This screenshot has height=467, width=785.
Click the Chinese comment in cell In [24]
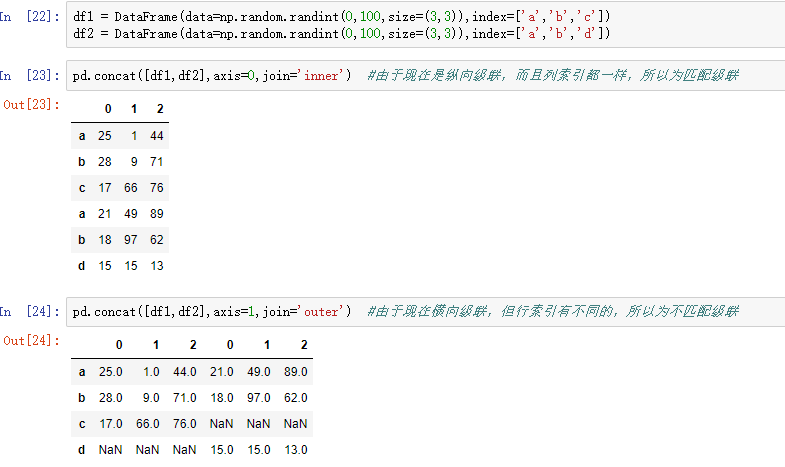(553, 312)
